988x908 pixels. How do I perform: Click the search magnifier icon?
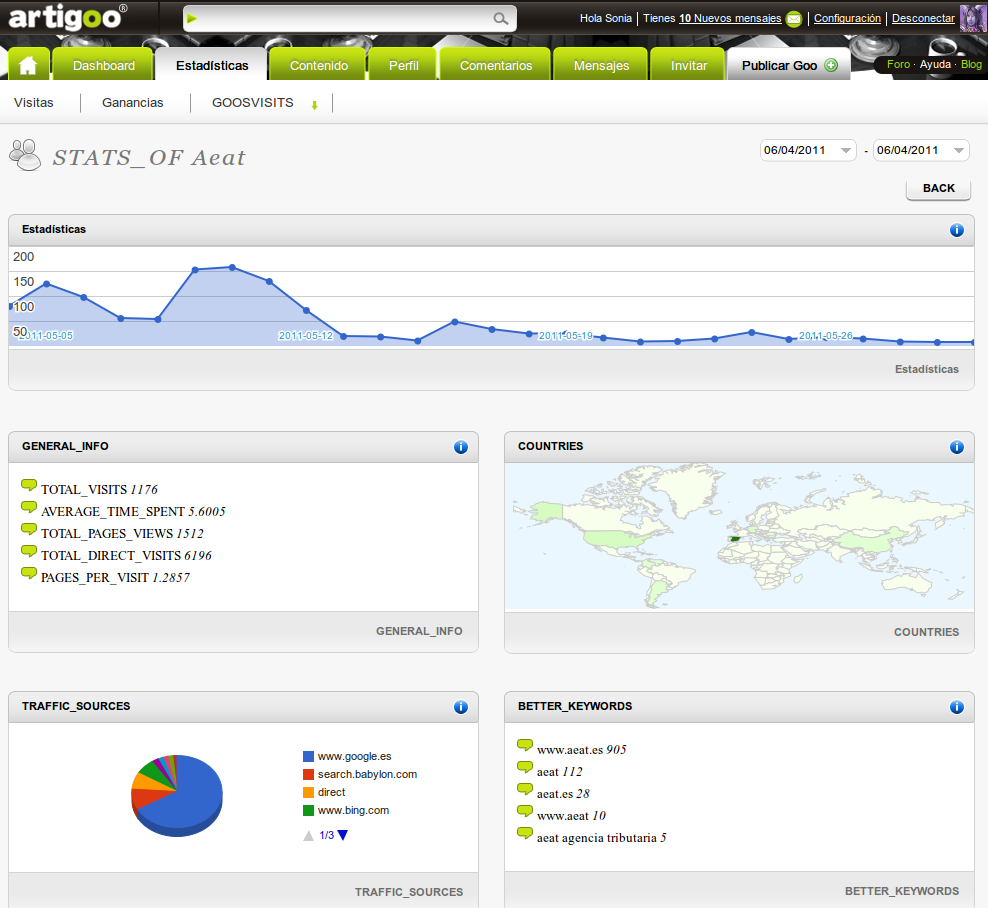click(x=501, y=18)
